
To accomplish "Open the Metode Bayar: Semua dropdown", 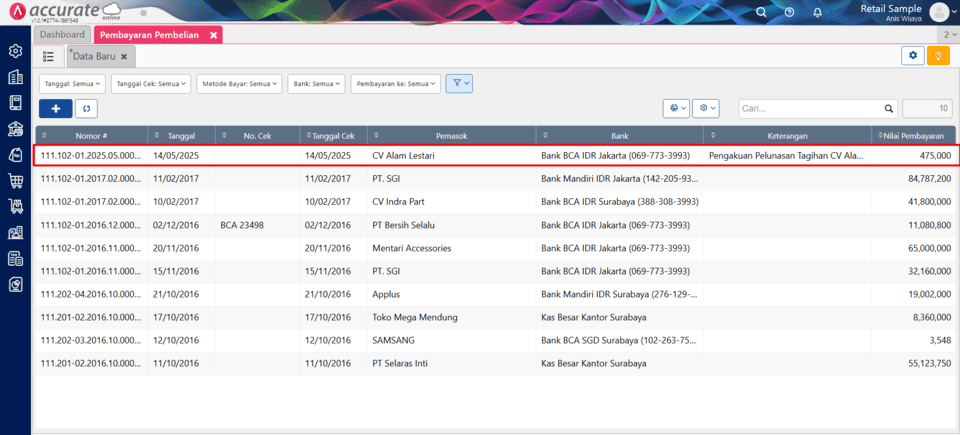I will click(239, 83).
